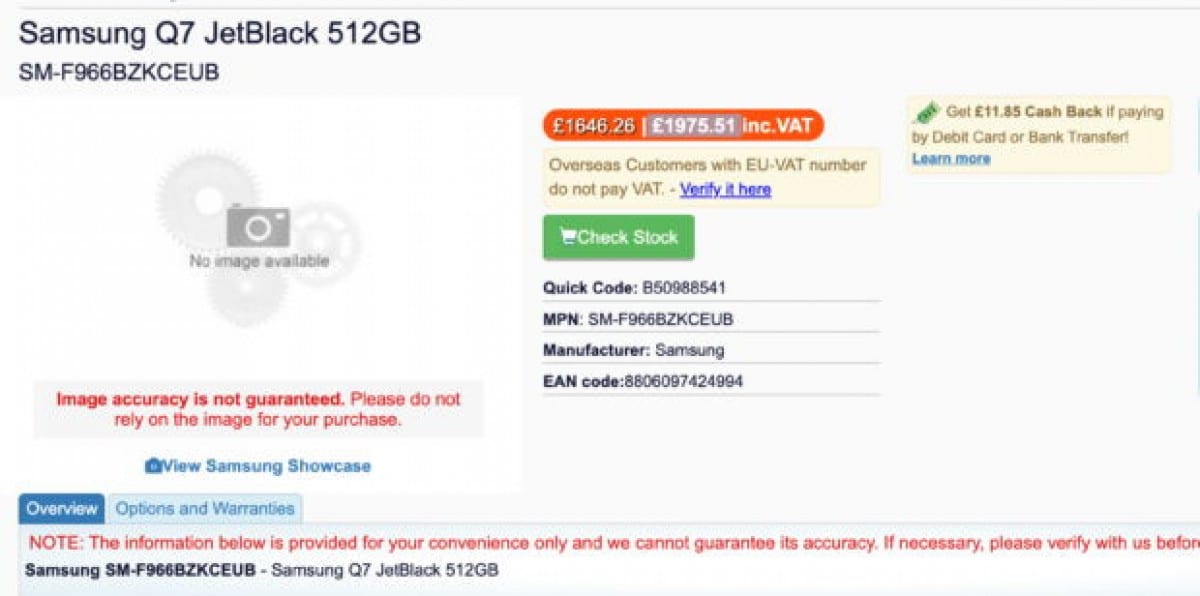
Task: Click the camera icon beside View Samsung Showcase
Action: click(x=153, y=466)
